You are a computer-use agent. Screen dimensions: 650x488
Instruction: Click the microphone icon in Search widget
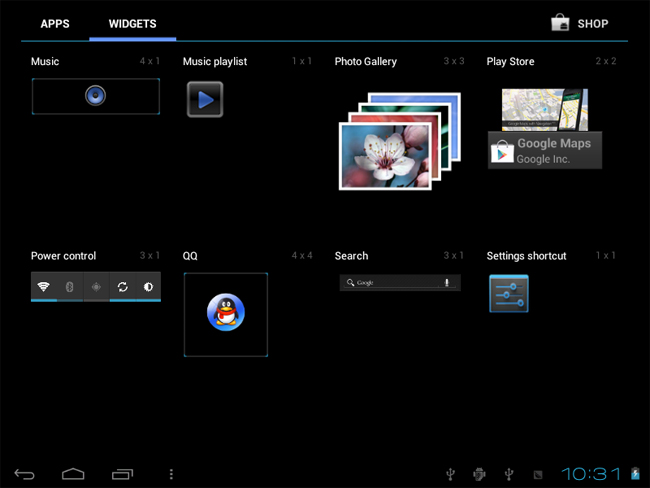tap(447, 283)
